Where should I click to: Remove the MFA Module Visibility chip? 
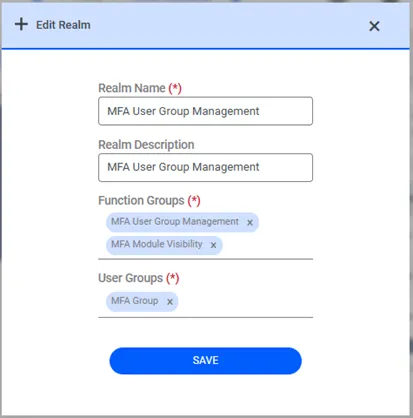(213, 245)
